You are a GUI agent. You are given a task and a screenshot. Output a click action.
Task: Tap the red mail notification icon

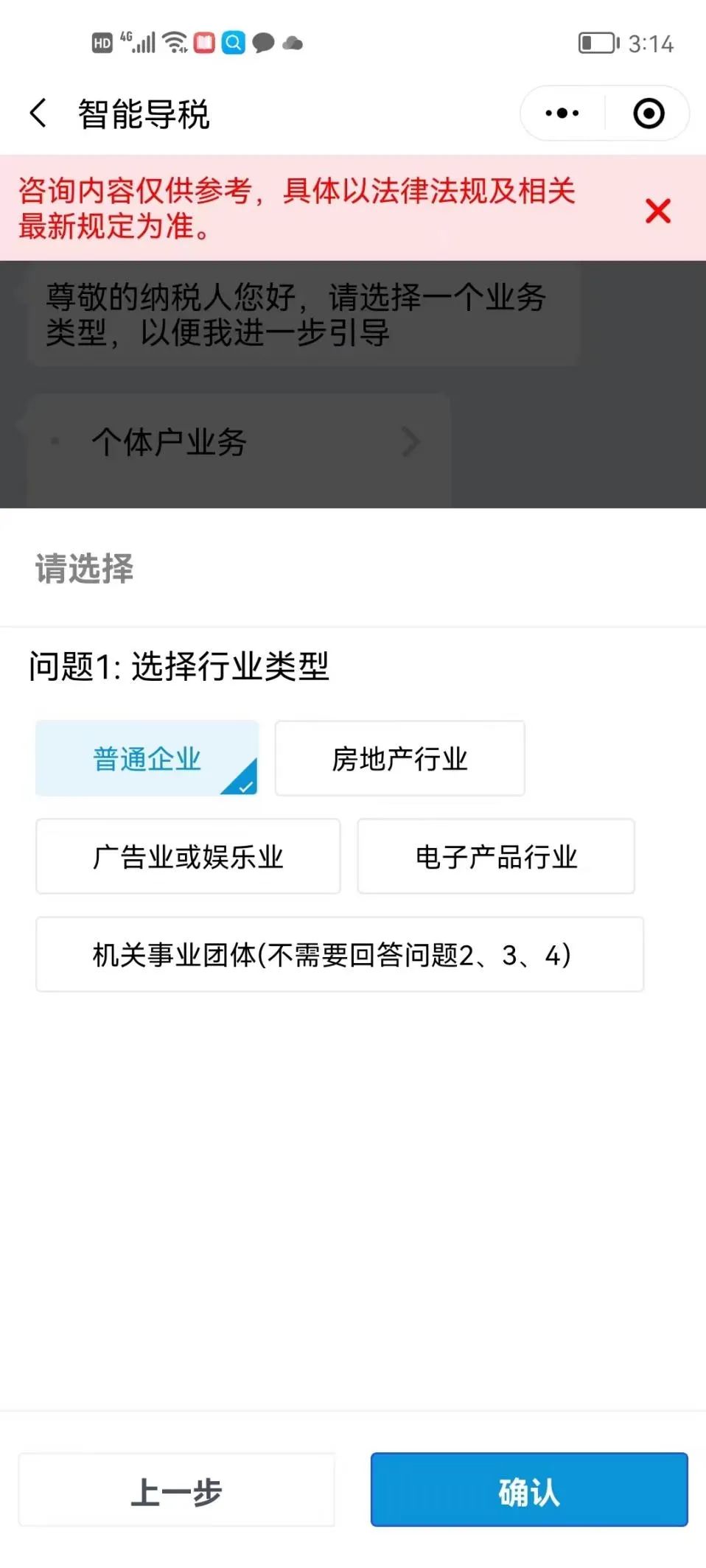pyautogui.click(x=204, y=43)
